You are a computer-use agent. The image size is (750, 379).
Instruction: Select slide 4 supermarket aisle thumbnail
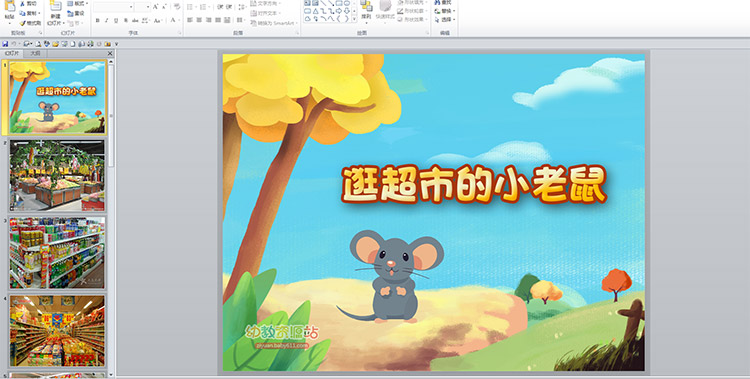pyautogui.click(x=57, y=331)
